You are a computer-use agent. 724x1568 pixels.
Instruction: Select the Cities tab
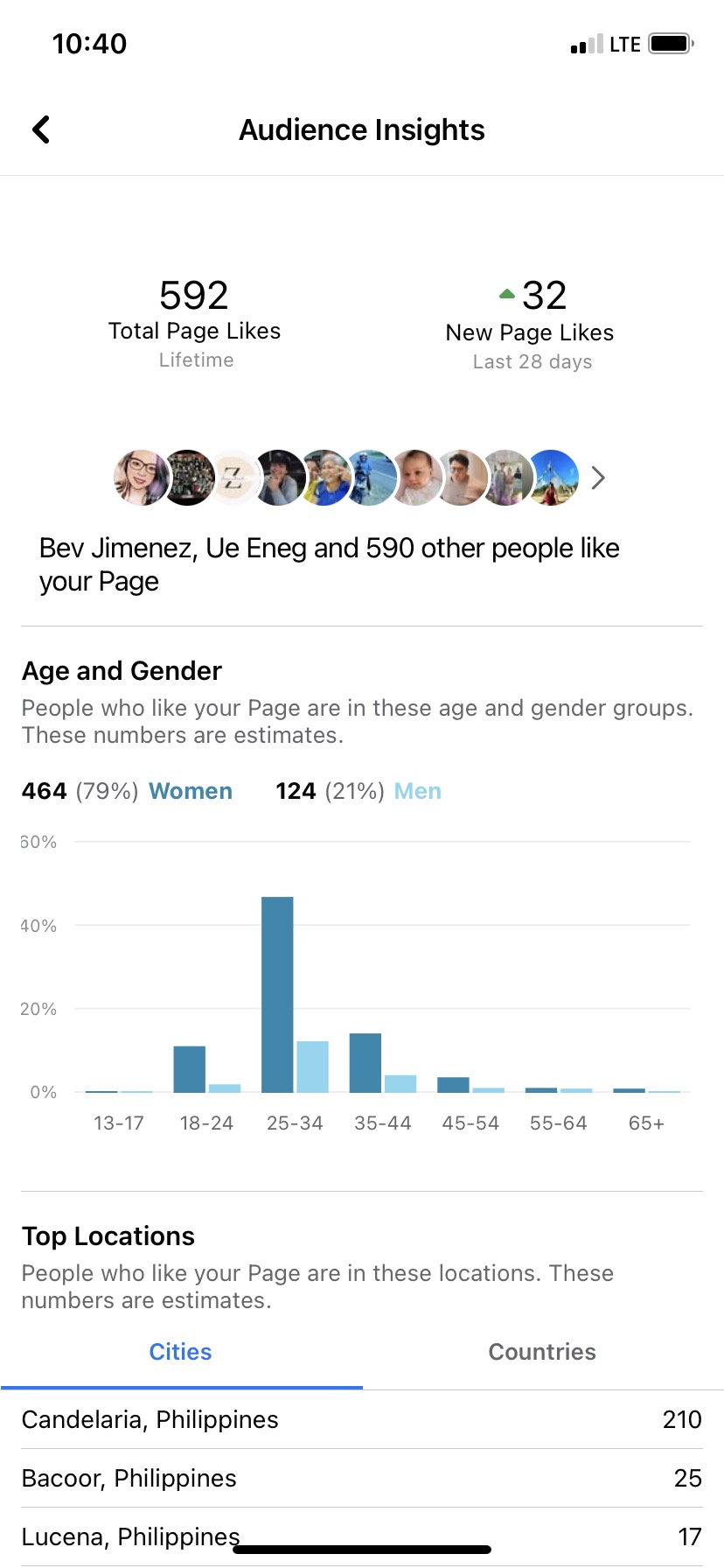pos(181,1352)
